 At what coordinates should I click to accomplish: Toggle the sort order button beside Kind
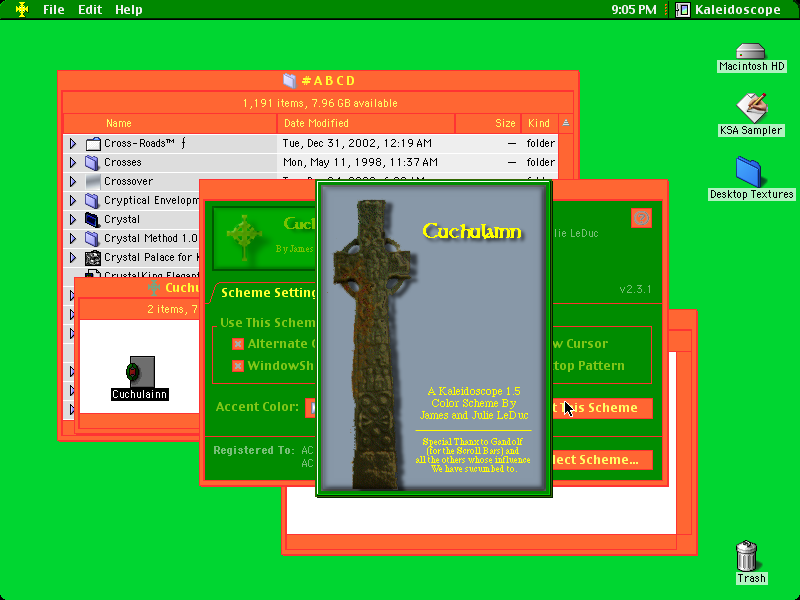[565, 123]
